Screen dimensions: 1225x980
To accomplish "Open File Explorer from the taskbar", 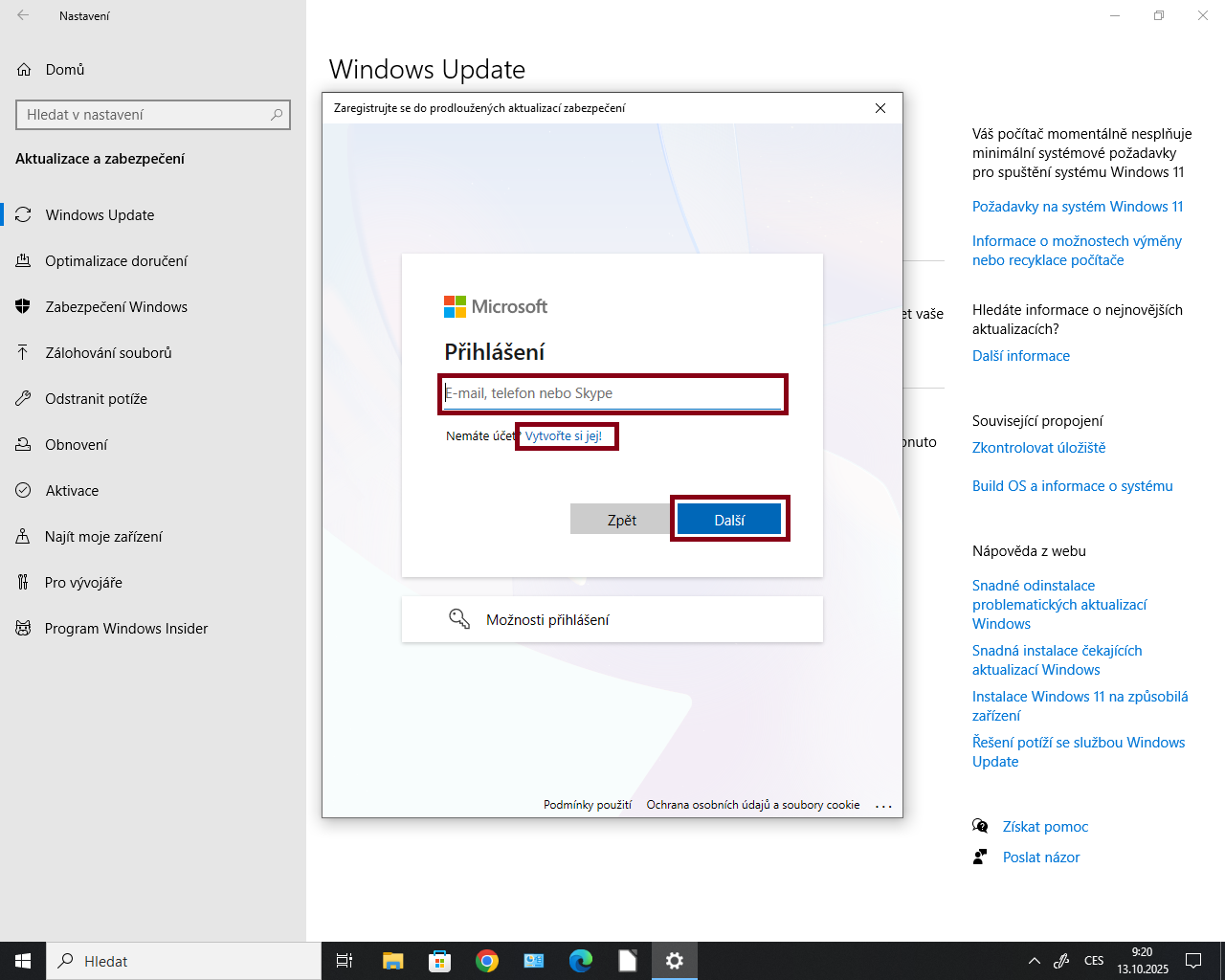I will (x=392, y=961).
